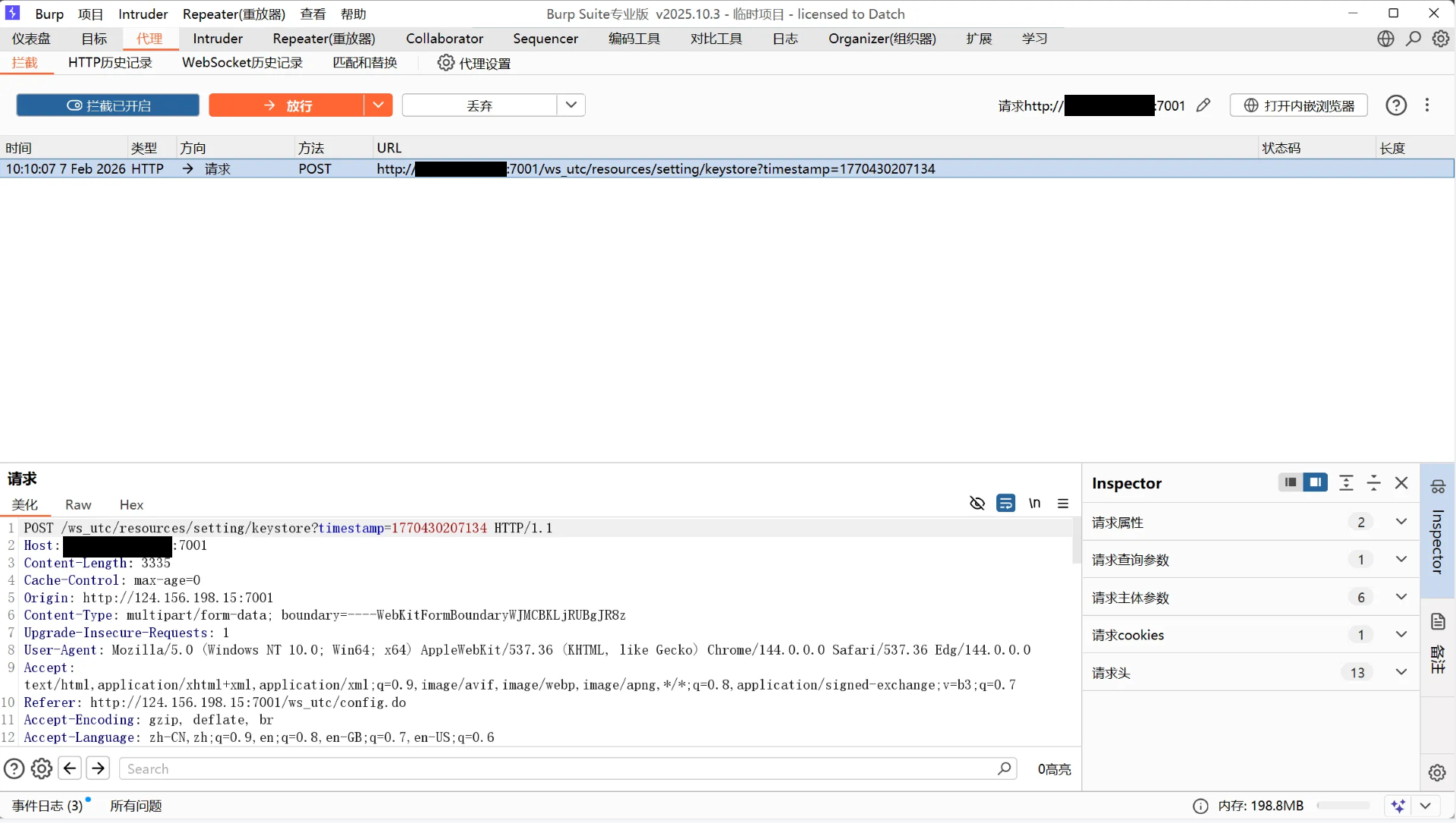This screenshot has height=823, width=1456.
Task: Open the 丢弃 drop dropdown arrow
Action: 571,105
